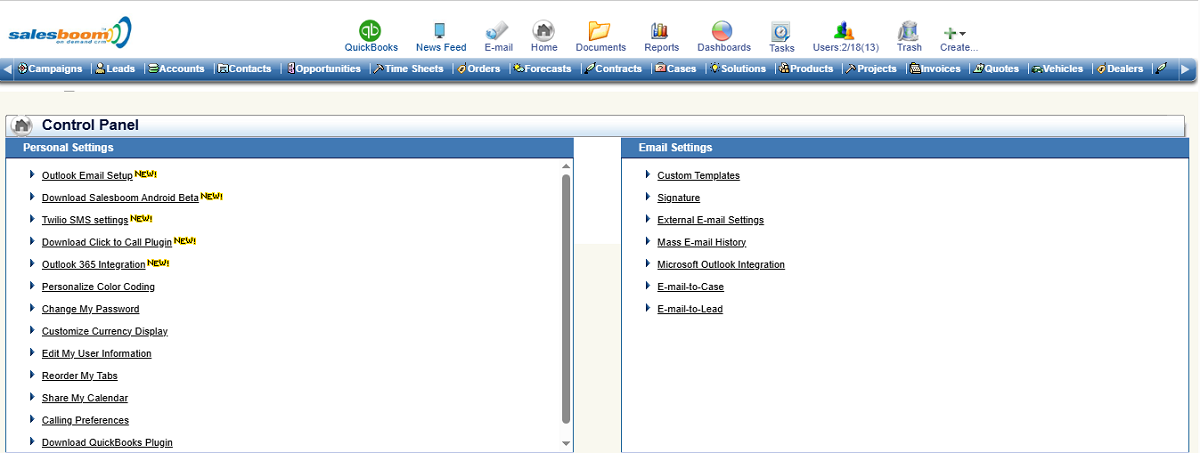Expand arrow beside Custom Templates
The height and width of the screenshot is (453, 1200).
pyautogui.click(x=648, y=175)
